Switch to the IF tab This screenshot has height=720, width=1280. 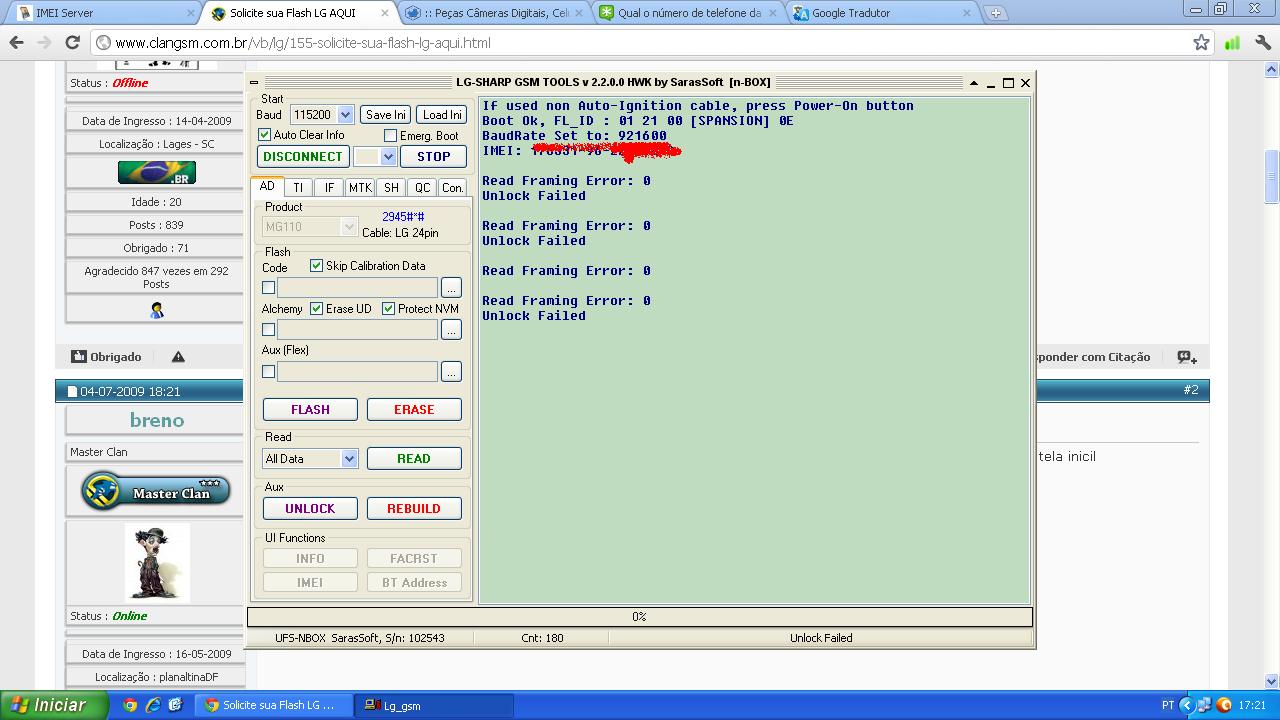pyautogui.click(x=329, y=187)
